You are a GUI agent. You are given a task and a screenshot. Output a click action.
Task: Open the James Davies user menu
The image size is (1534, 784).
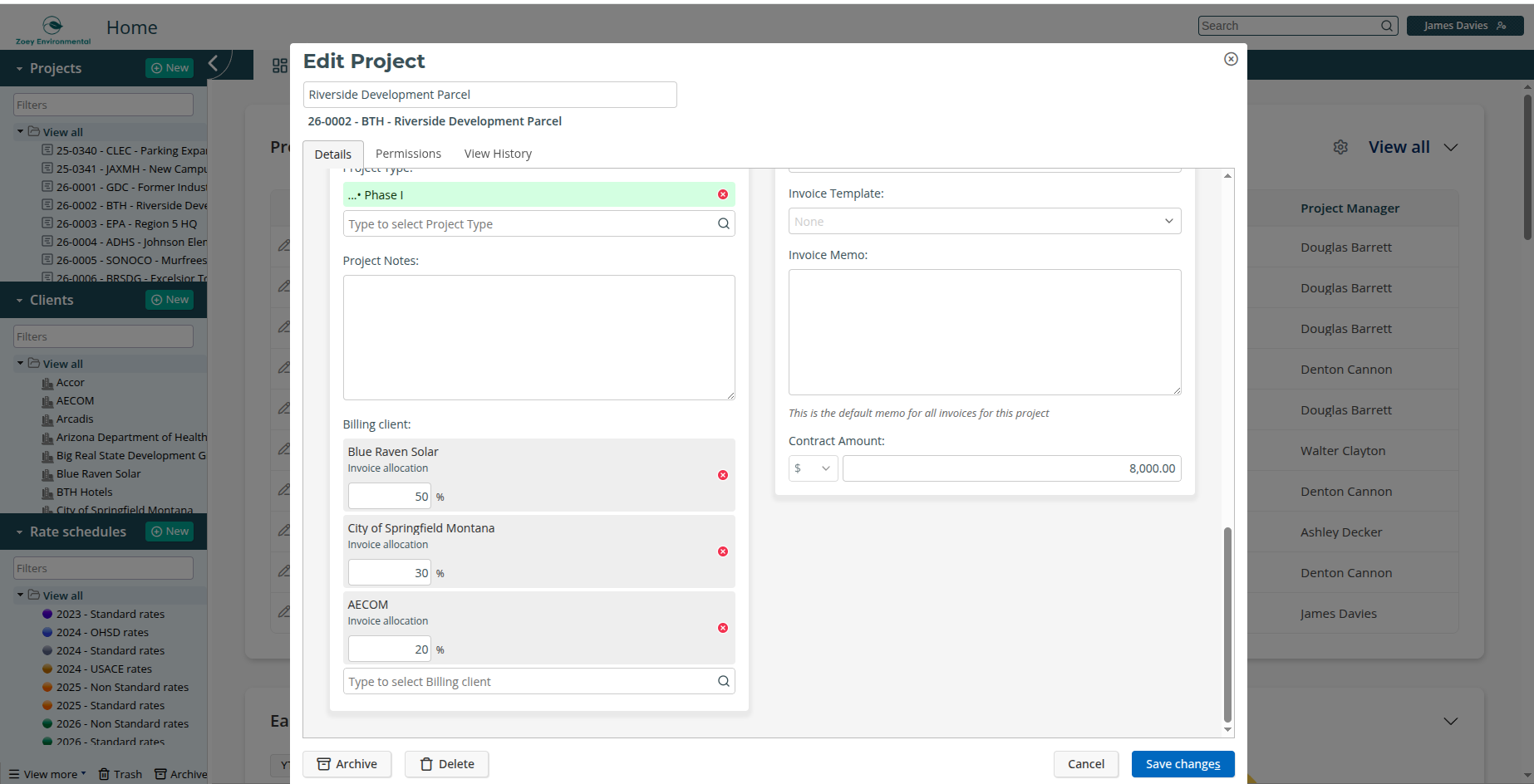1465,26
